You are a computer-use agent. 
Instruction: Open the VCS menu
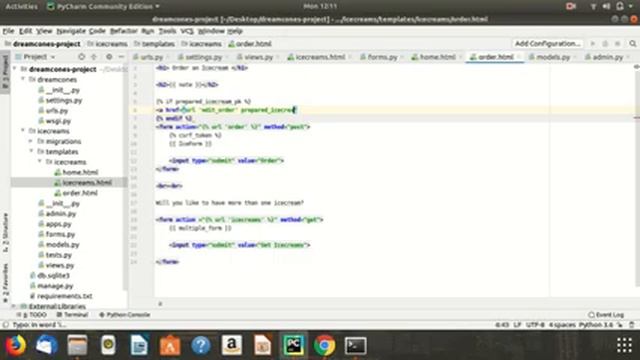pos(187,31)
